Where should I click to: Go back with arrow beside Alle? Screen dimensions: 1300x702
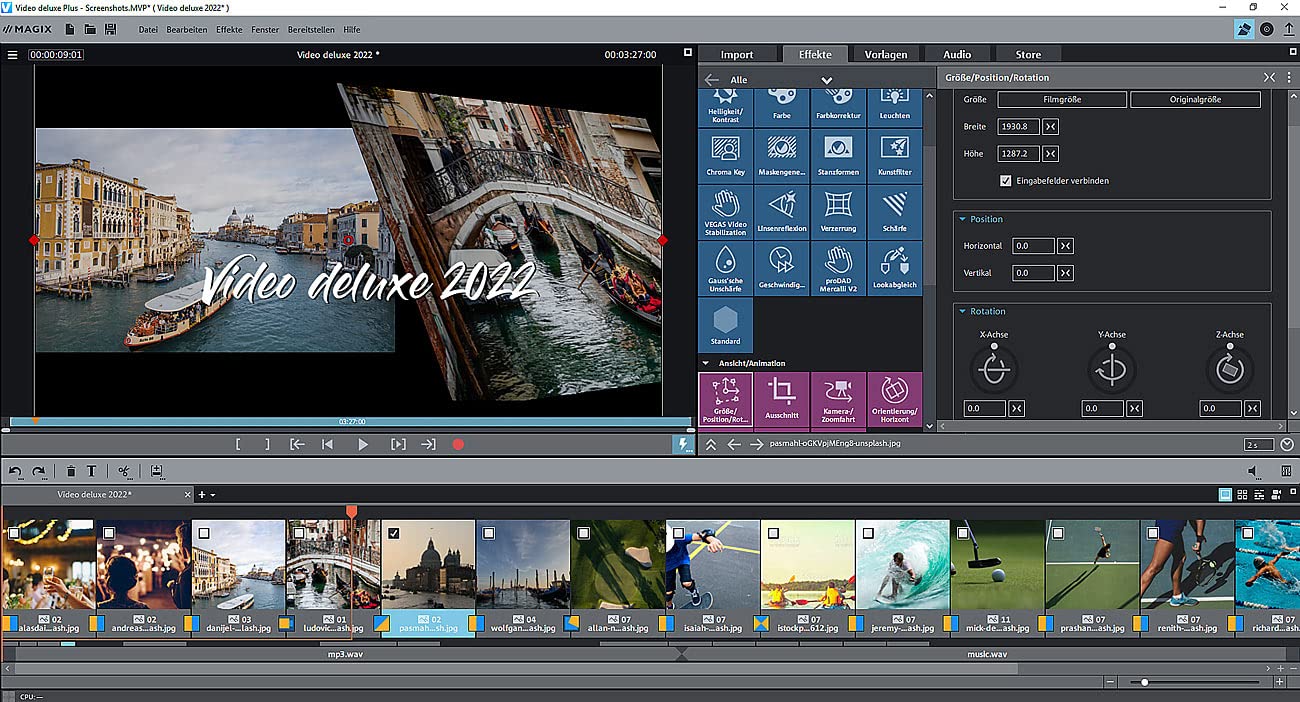[712, 80]
